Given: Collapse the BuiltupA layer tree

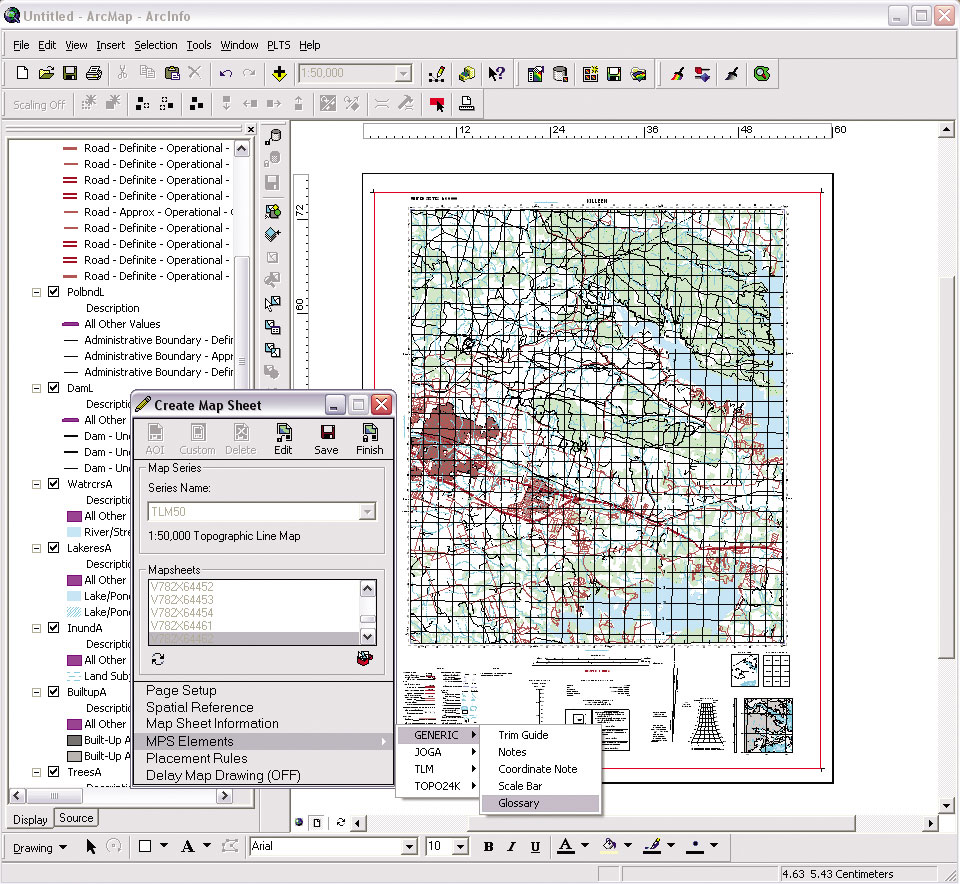Looking at the screenshot, I should [36, 692].
